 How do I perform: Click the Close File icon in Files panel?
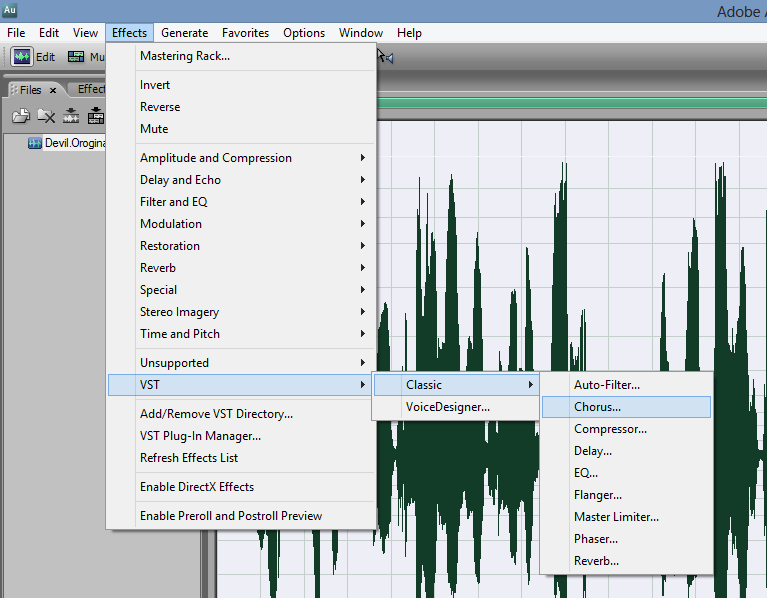(x=46, y=116)
